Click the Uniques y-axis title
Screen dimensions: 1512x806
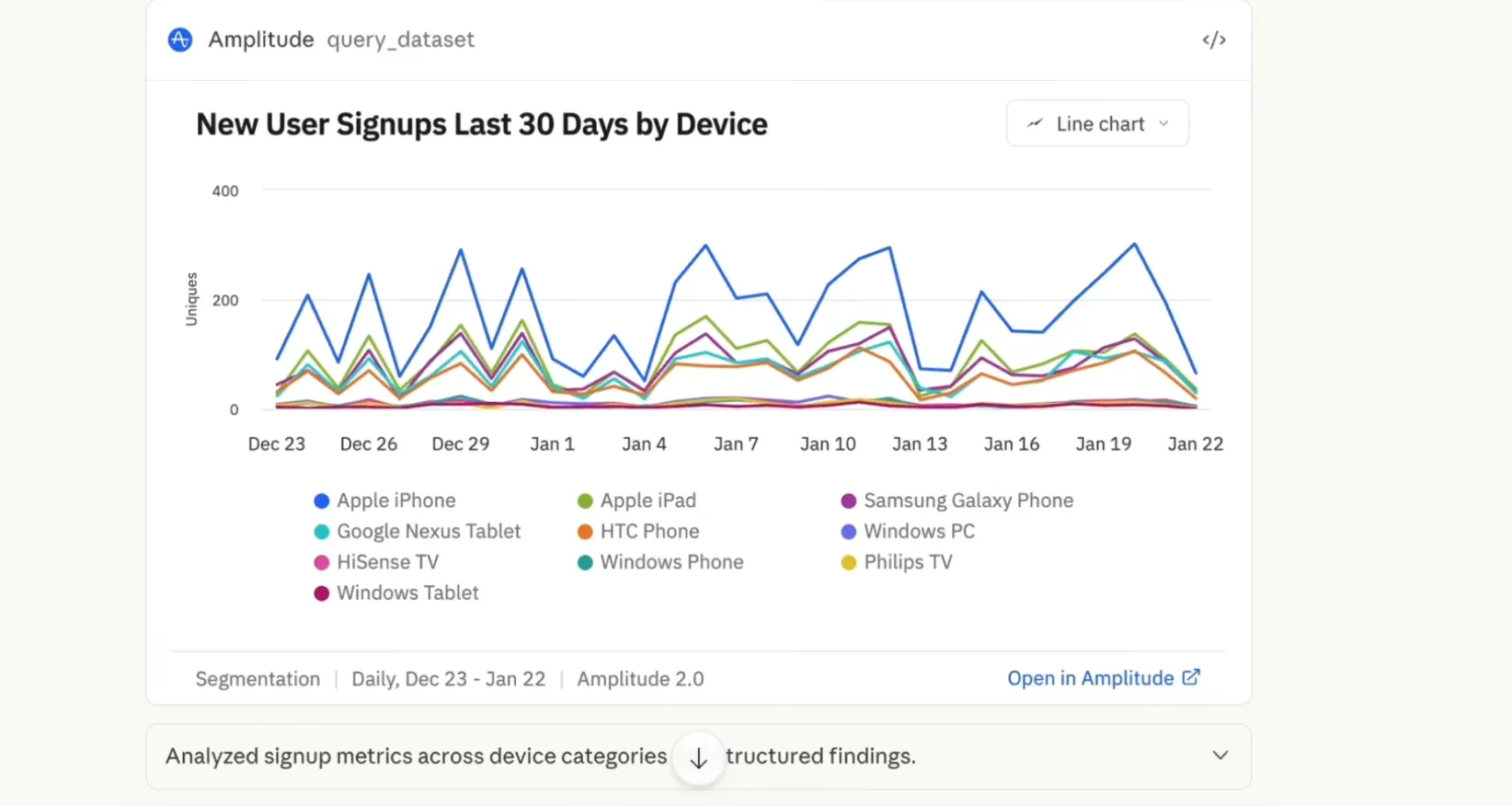(x=191, y=299)
